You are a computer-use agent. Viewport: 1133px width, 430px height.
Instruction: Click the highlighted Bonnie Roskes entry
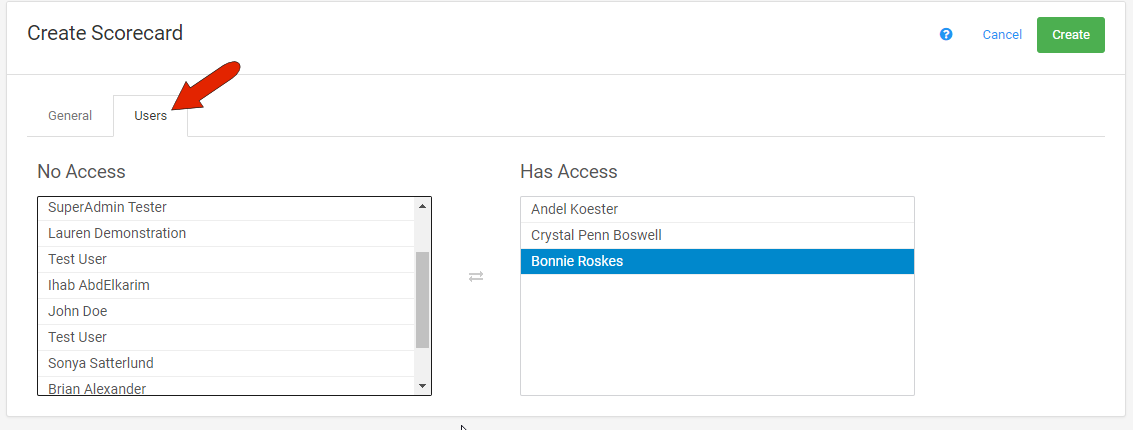(718, 262)
